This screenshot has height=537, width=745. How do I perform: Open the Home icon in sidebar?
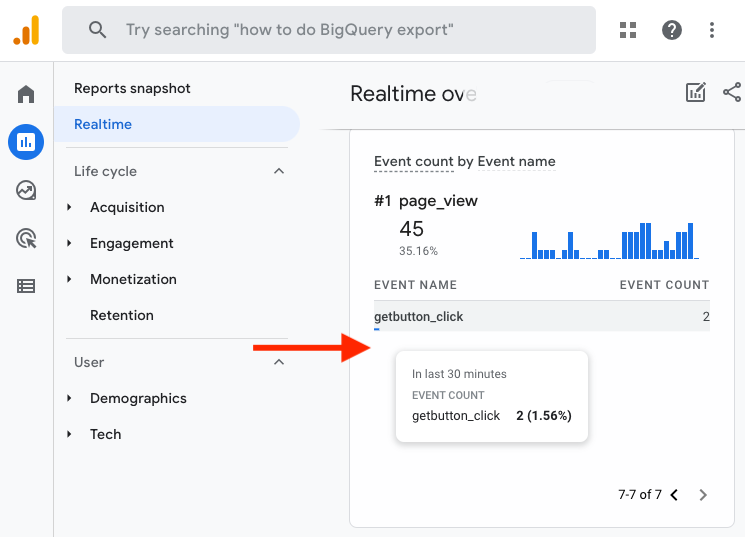click(x=26, y=95)
